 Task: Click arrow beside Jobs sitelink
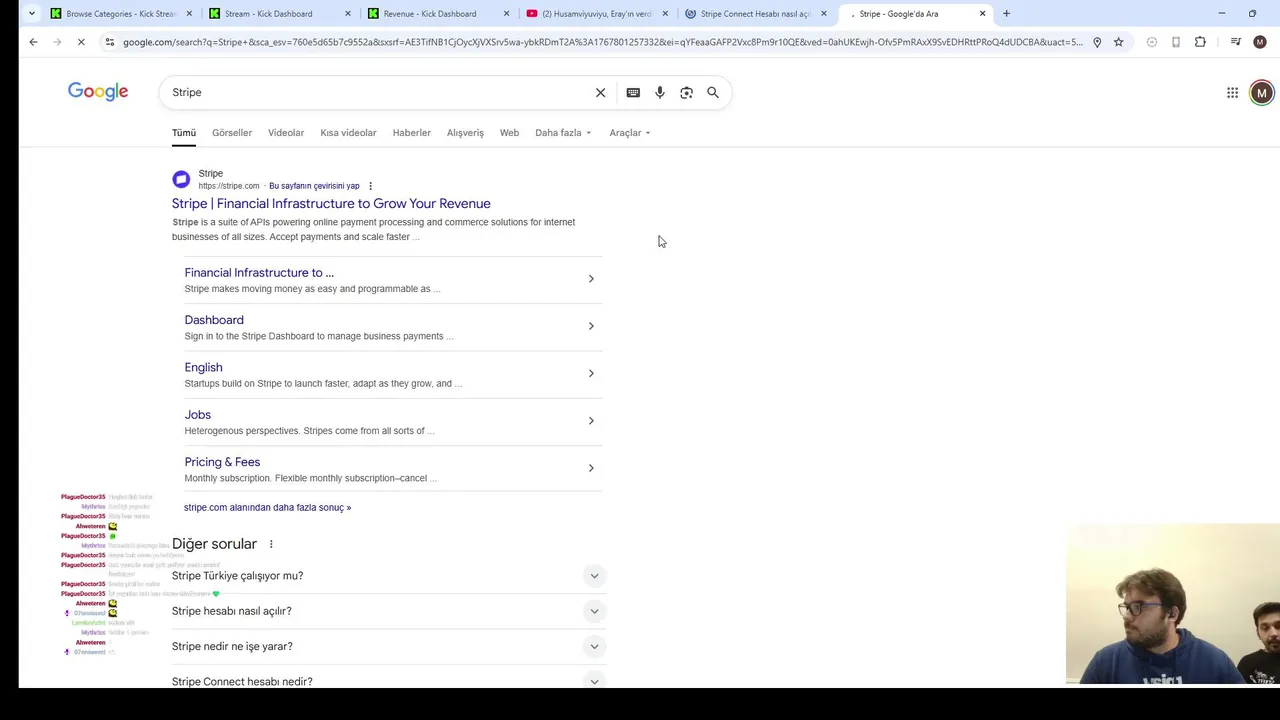tap(591, 421)
